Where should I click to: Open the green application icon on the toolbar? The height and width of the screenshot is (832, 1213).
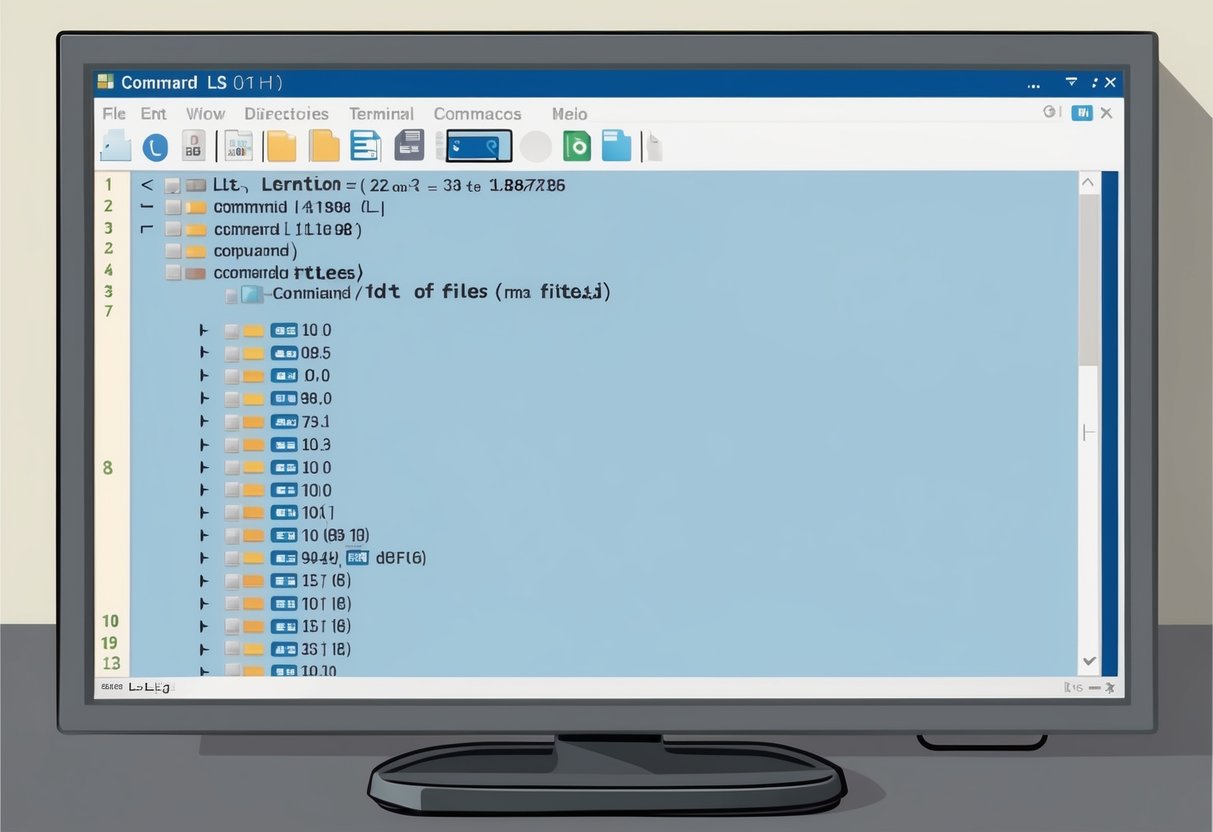[x=579, y=146]
